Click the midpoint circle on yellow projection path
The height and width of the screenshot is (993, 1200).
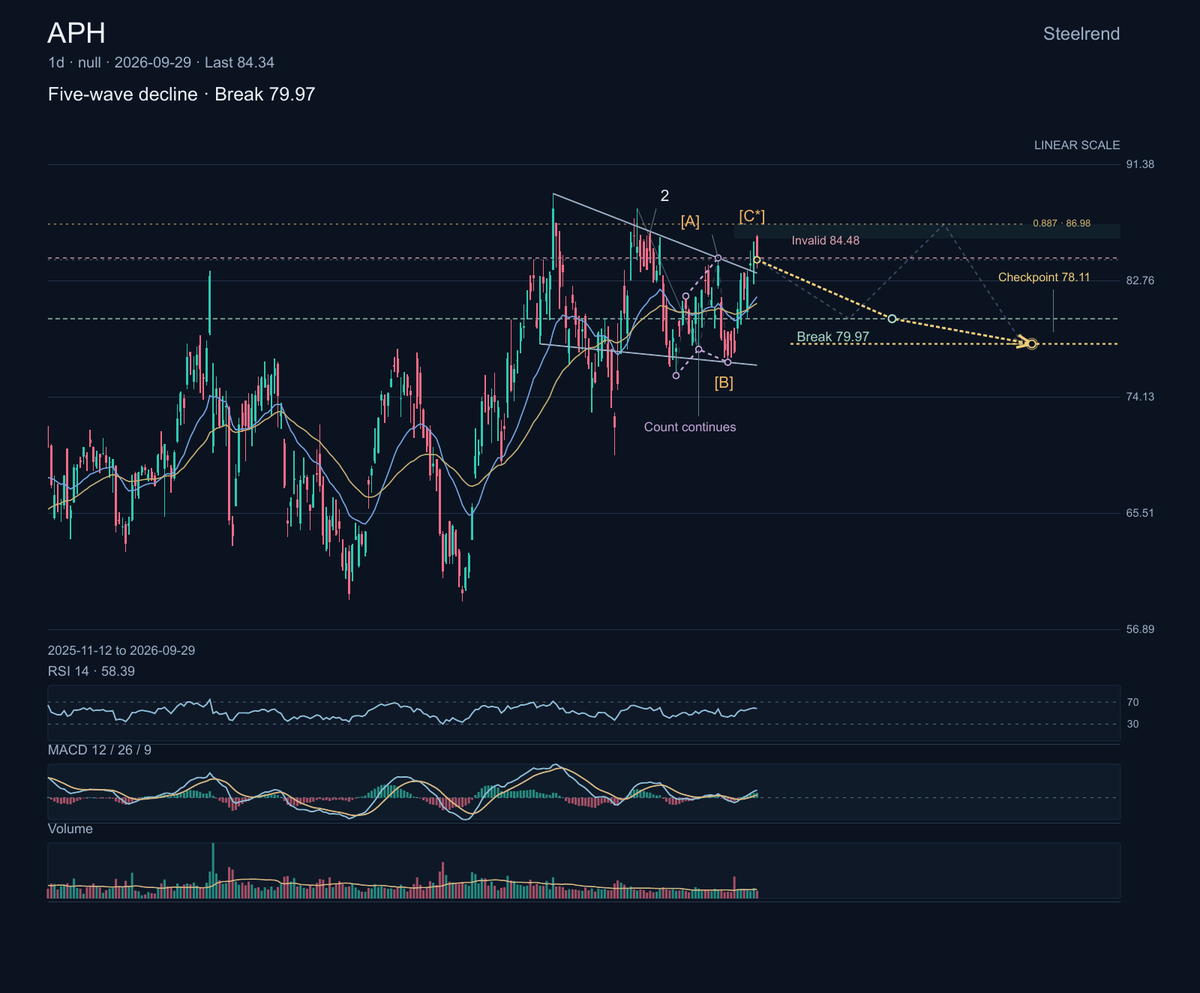click(892, 319)
